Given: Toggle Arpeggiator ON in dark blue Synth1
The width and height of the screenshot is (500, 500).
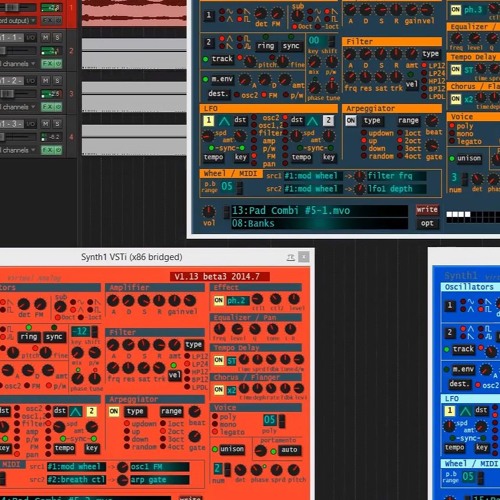Looking at the screenshot, I should [x=351, y=120].
